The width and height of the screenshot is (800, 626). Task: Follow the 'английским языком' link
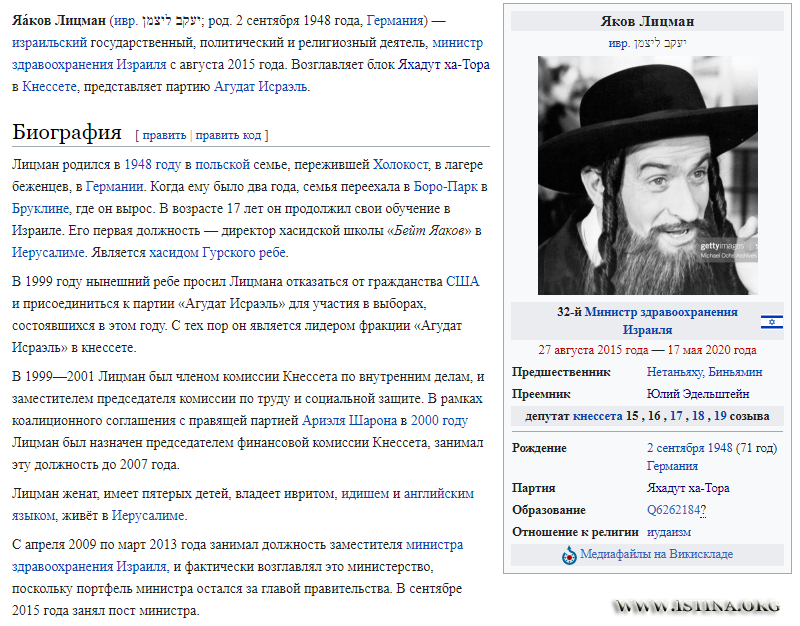243,505
